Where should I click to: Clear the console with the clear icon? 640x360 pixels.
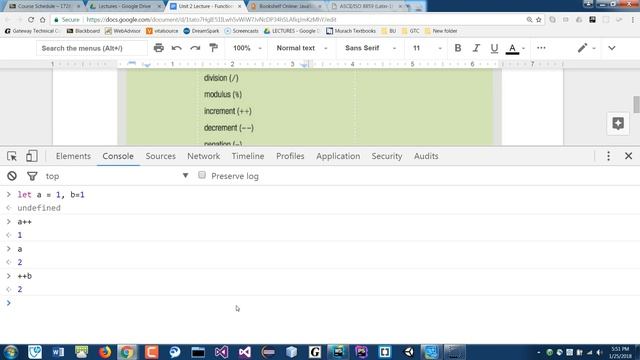12,176
